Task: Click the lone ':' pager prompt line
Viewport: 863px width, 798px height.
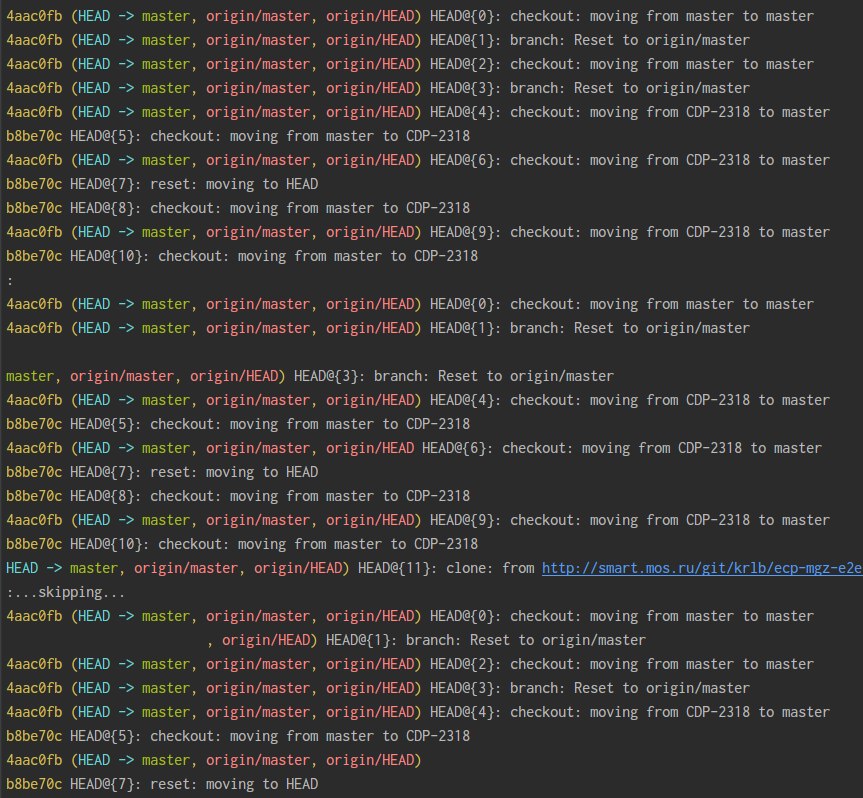Action: [9, 281]
